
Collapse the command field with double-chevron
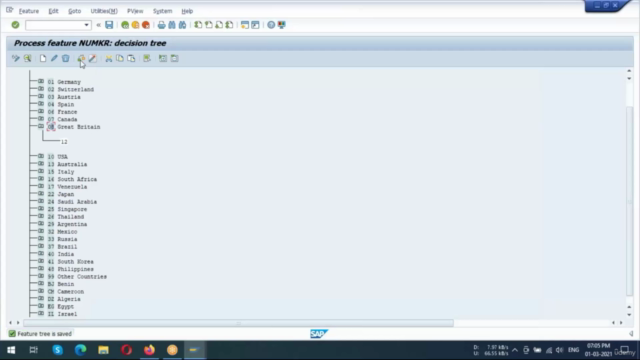(98, 25)
